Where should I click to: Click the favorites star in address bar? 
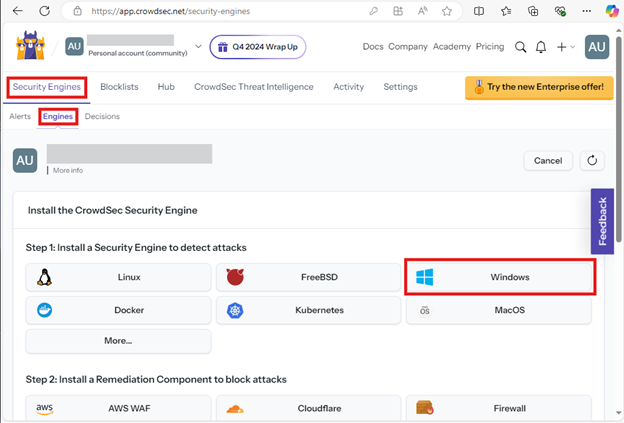coord(447,11)
